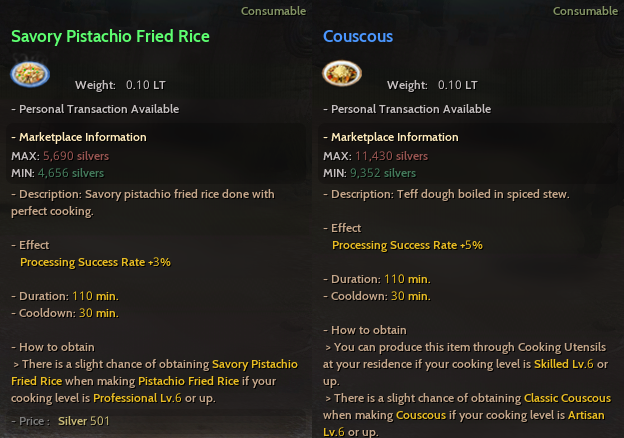Screen dimensions: 624x438
Task: Click Marketplace Information heading in the Couscous tooltip
Action: coord(393,137)
